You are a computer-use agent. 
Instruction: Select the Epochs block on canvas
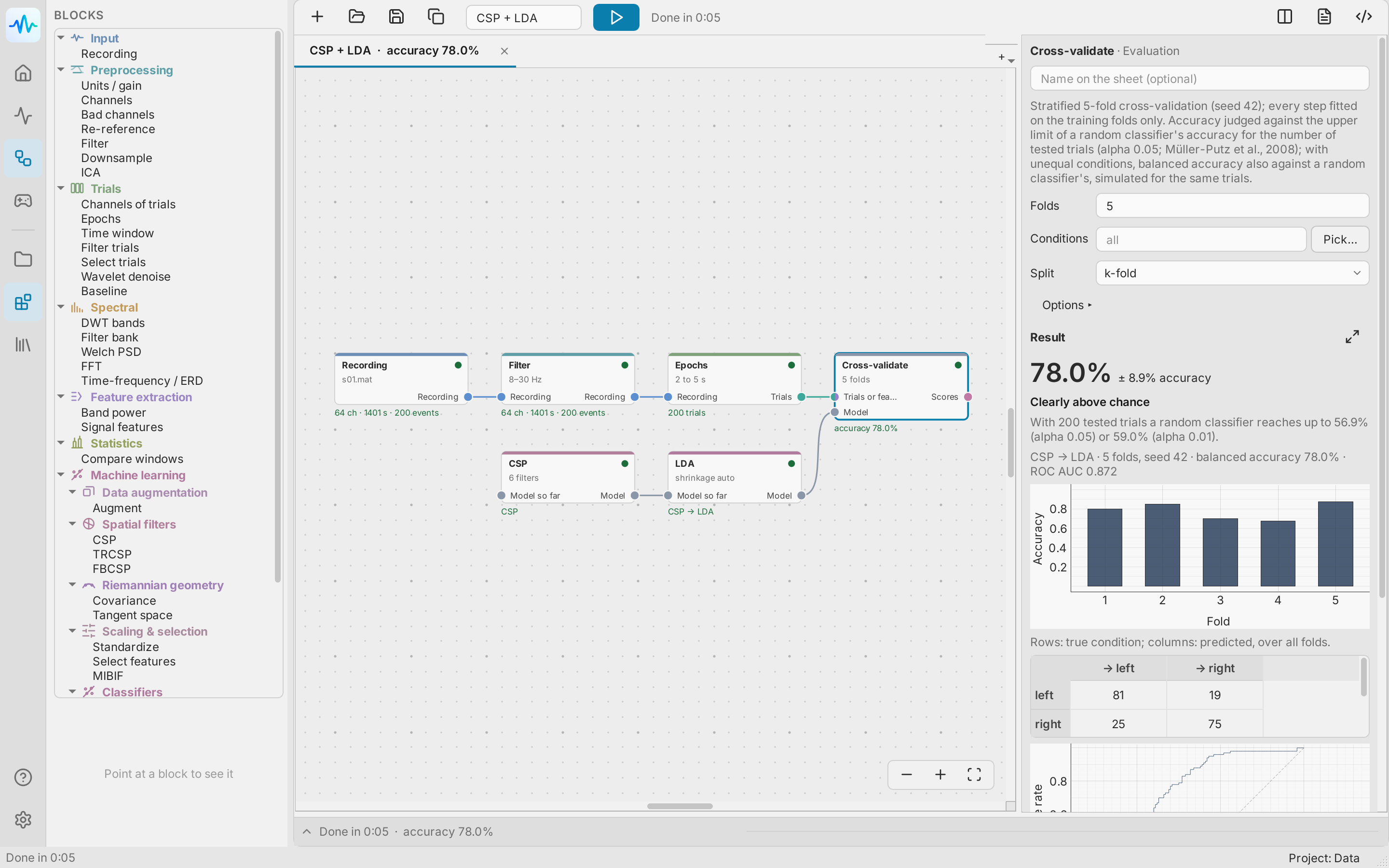[x=734, y=379]
